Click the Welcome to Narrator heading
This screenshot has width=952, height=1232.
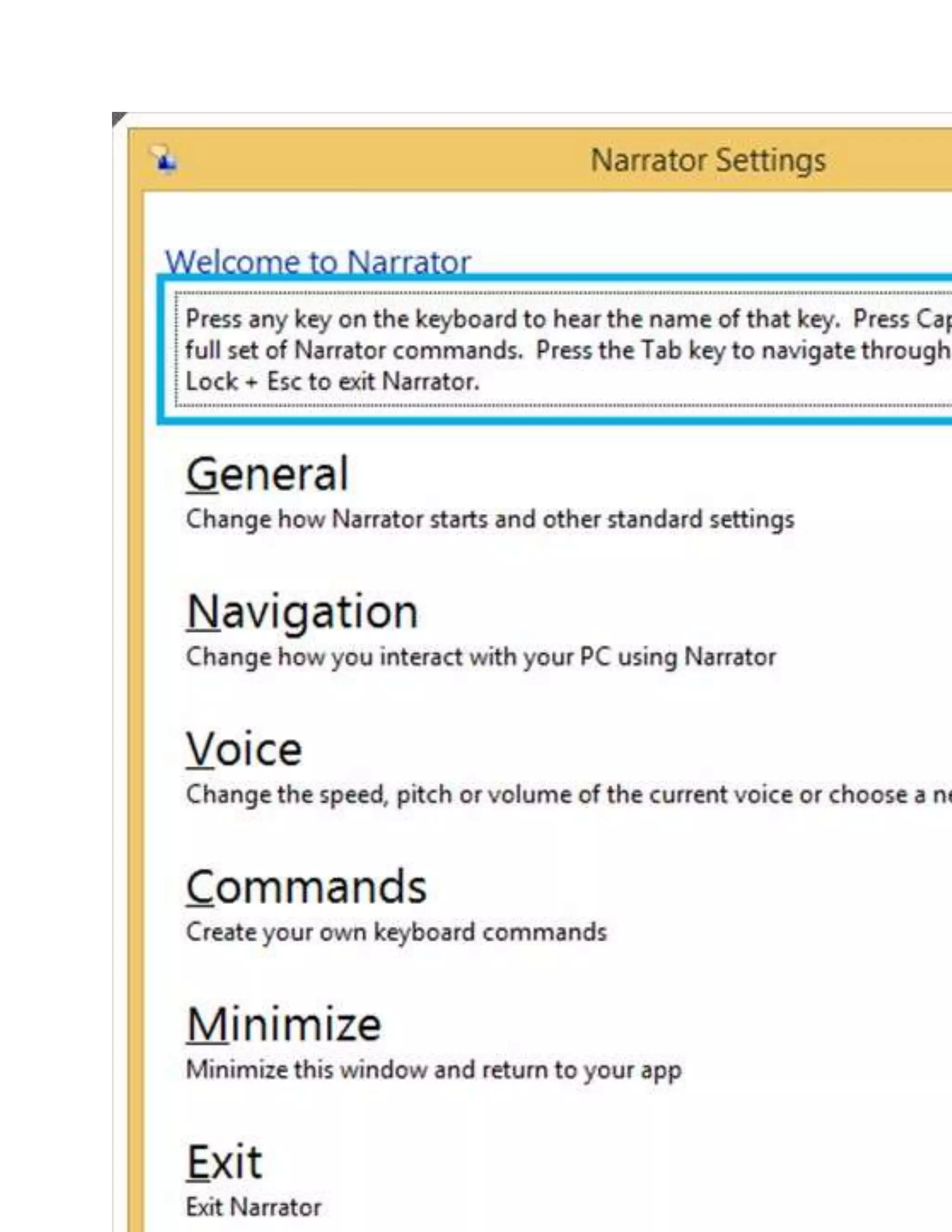pos(317,262)
